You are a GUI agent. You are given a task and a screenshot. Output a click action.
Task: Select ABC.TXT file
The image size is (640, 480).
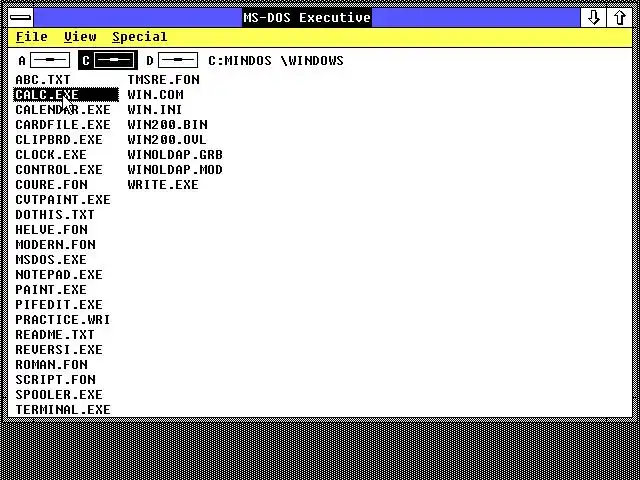[x=43, y=80]
